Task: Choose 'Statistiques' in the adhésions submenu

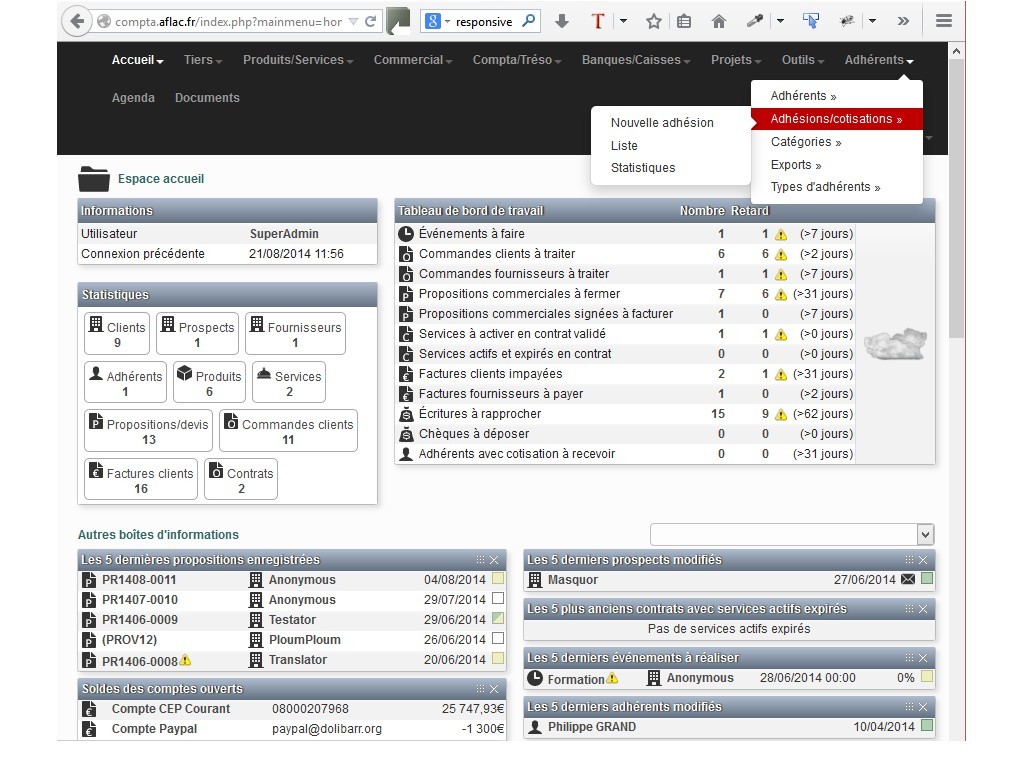Action: (643, 168)
